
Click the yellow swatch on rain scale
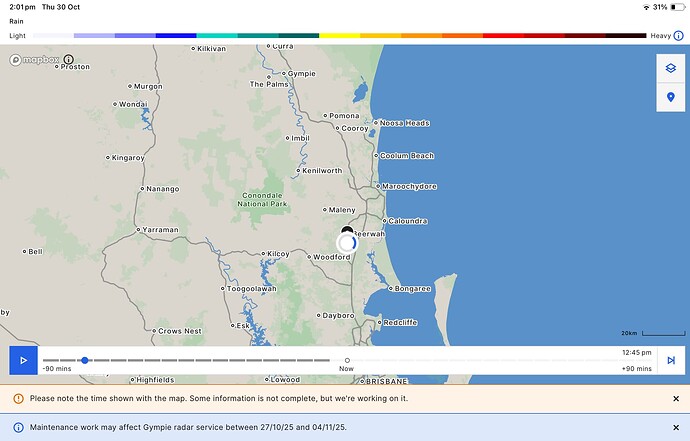(x=339, y=36)
